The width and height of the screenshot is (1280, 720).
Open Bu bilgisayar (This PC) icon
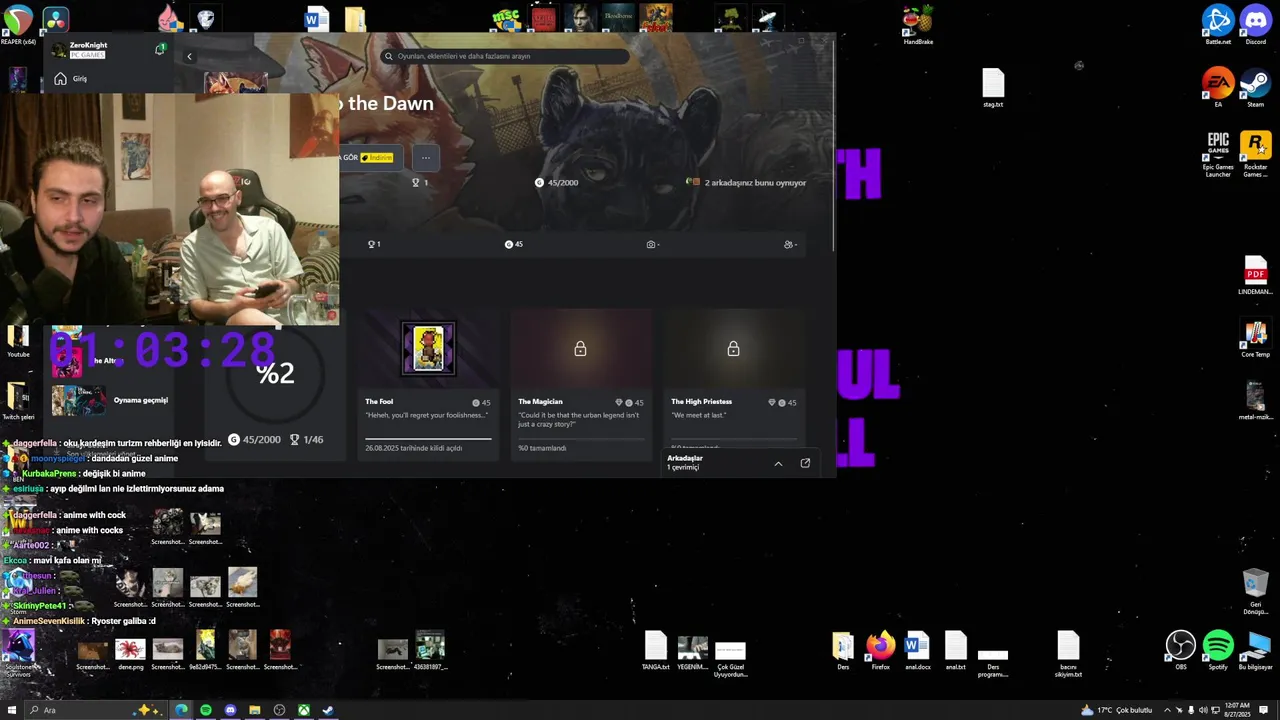pos(1256,650)
